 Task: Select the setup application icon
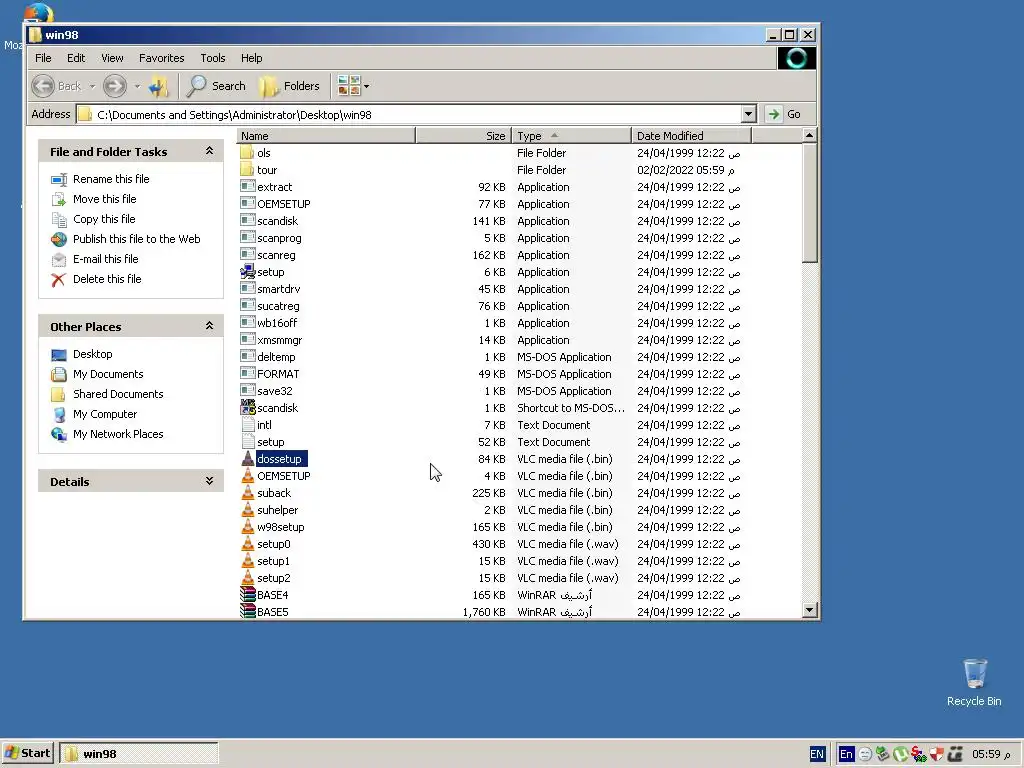click(248, 272)
